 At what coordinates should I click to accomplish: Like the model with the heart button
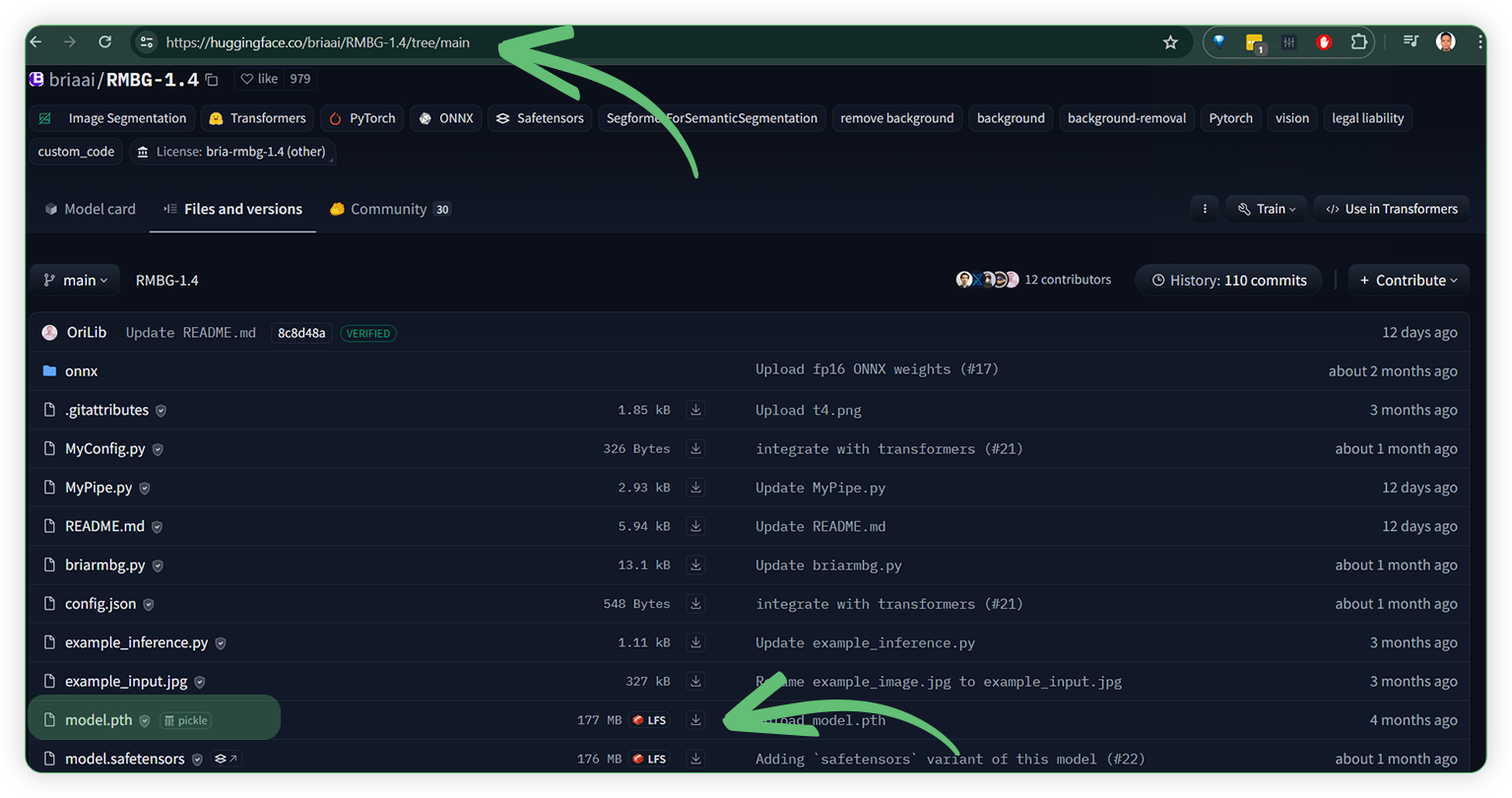(260, 79)
